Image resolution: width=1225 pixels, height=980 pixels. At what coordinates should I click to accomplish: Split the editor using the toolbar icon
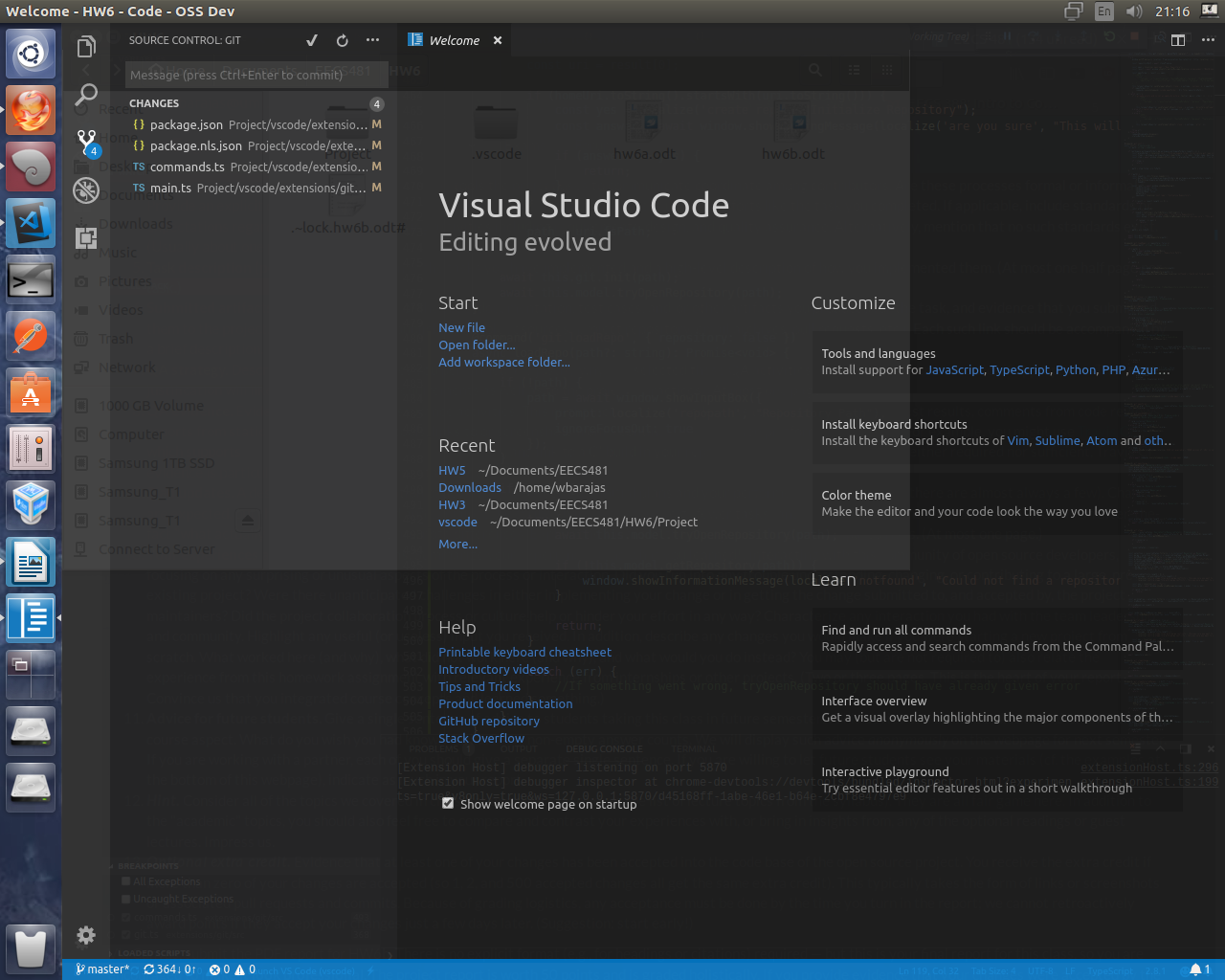click(x=1178, y=40)
